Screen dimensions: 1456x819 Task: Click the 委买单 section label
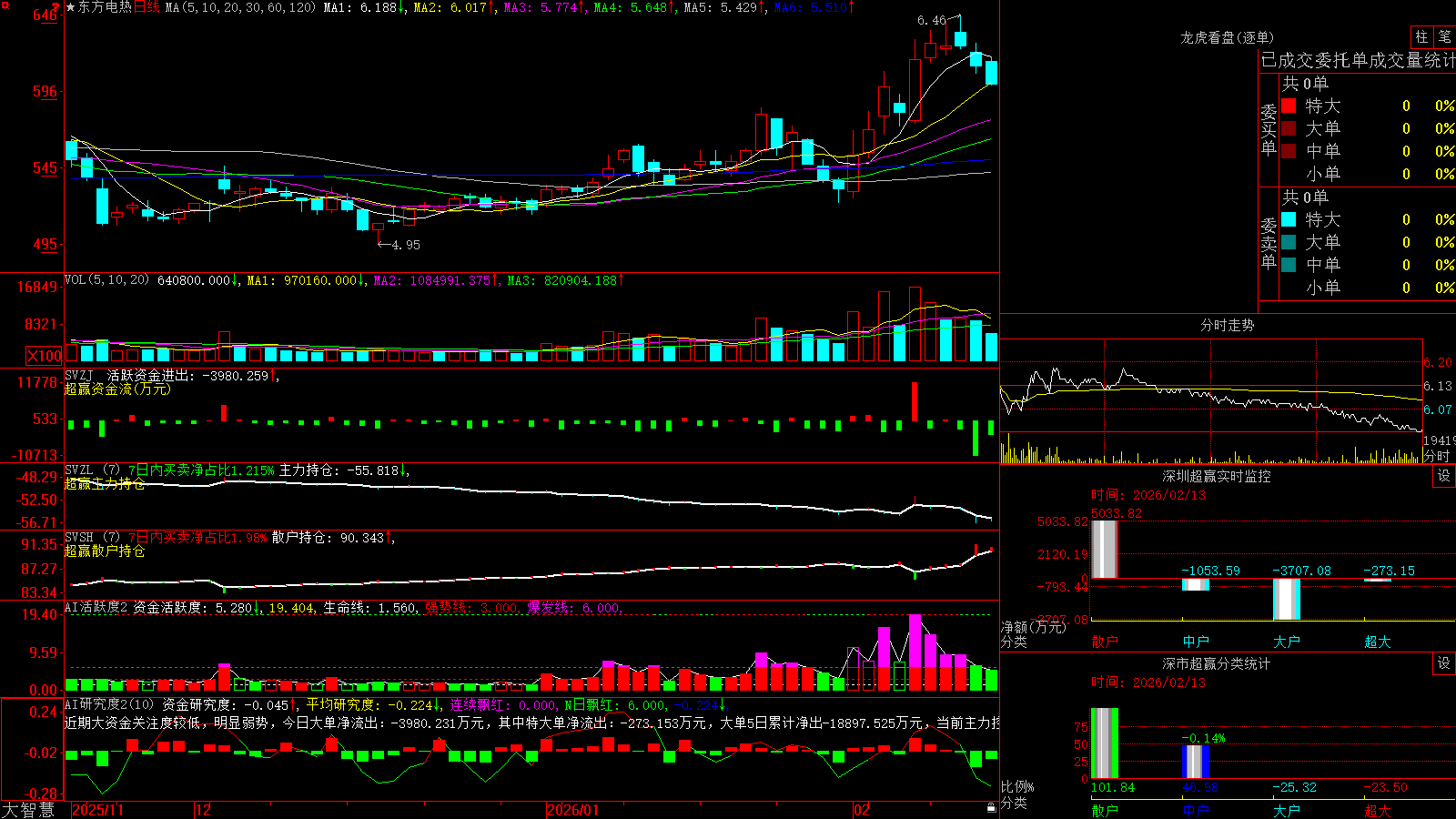[1269, 129]
